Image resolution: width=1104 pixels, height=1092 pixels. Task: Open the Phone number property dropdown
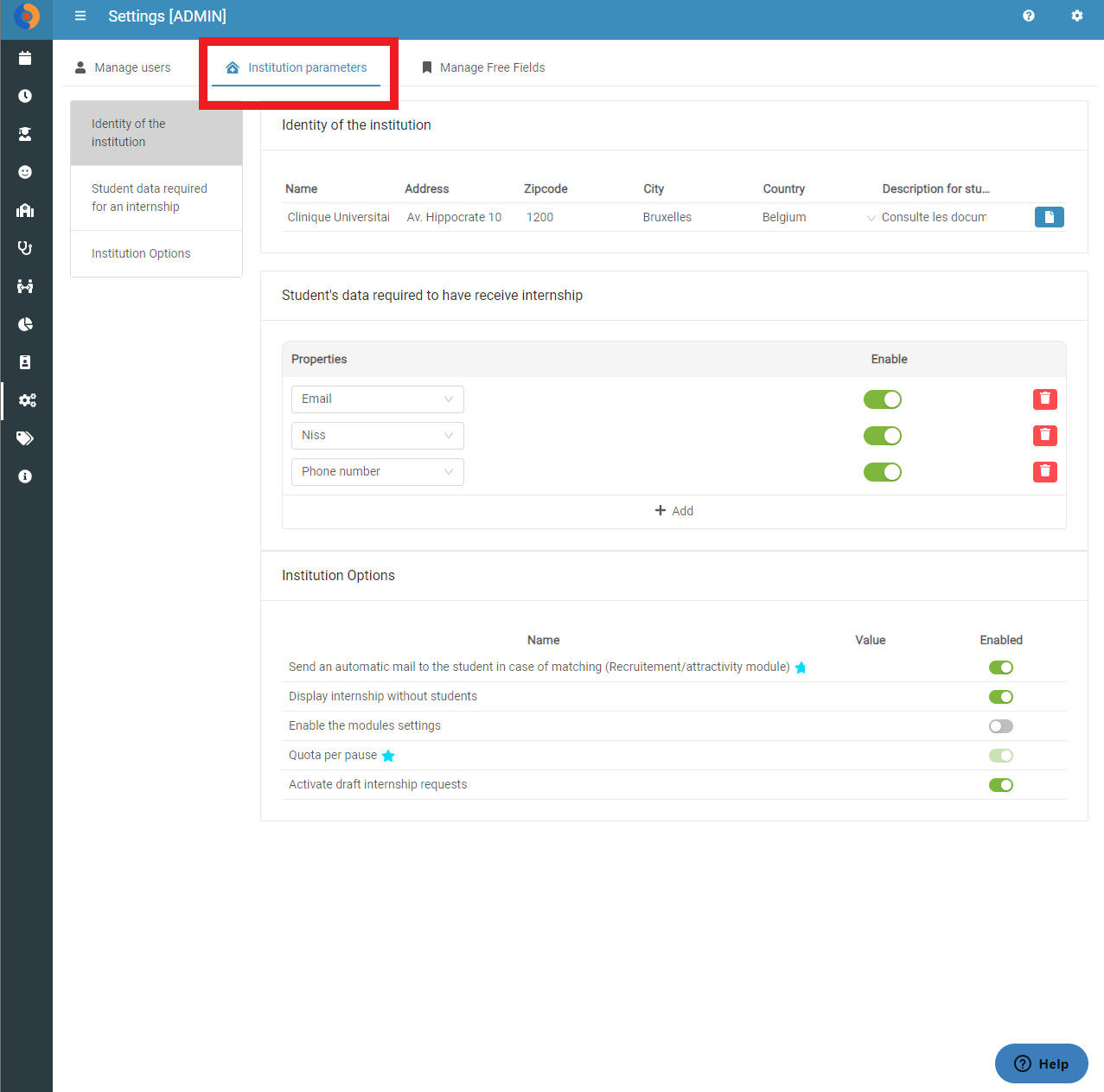[x=378, y=472]
